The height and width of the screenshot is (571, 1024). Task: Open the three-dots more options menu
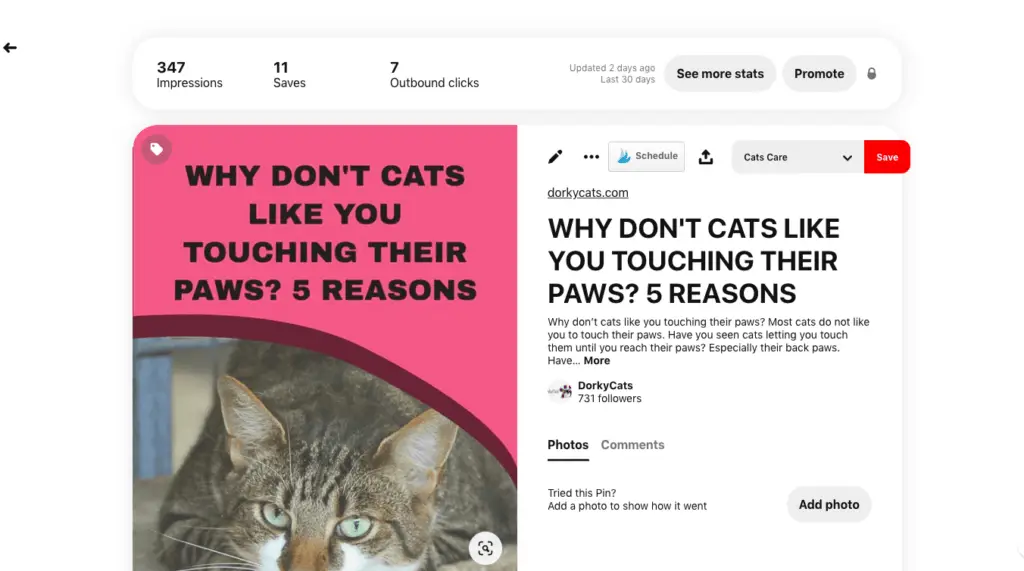[x=591, y=157]
